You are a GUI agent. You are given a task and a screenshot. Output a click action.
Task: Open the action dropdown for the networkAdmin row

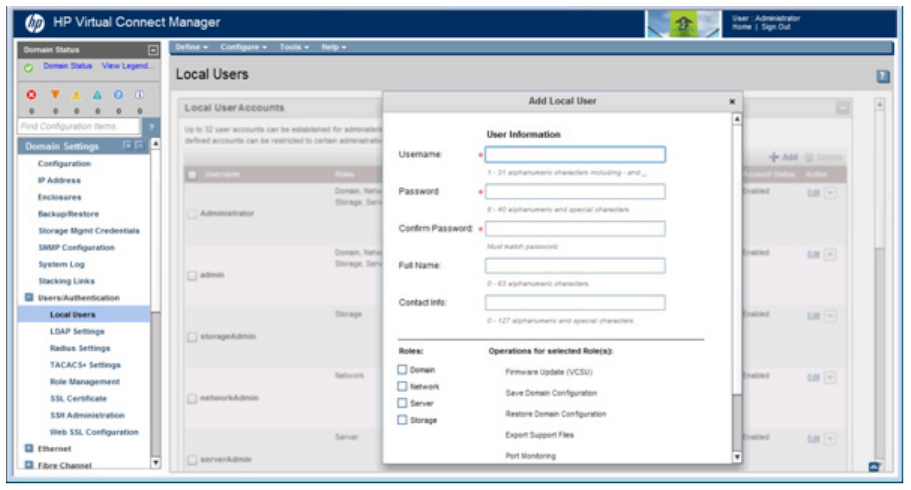830,378
